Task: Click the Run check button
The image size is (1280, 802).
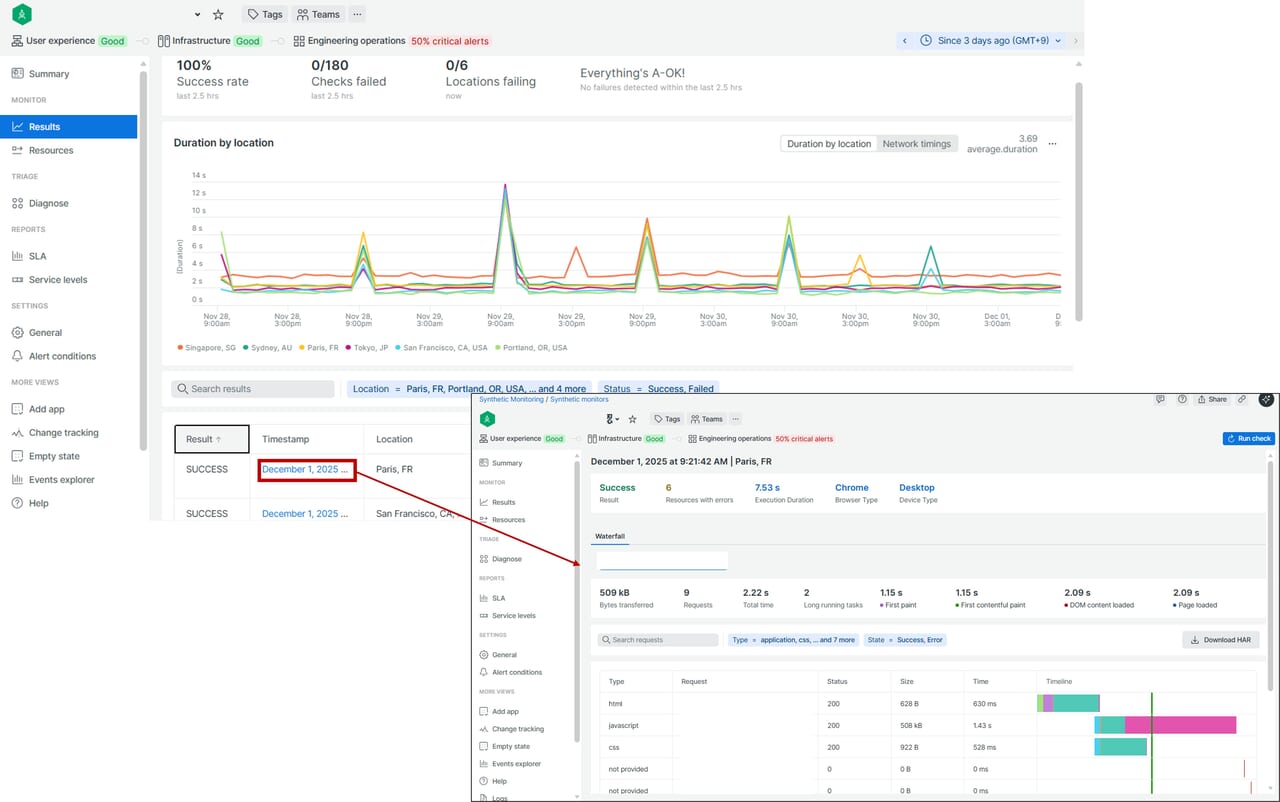Action: [1248, 439]
